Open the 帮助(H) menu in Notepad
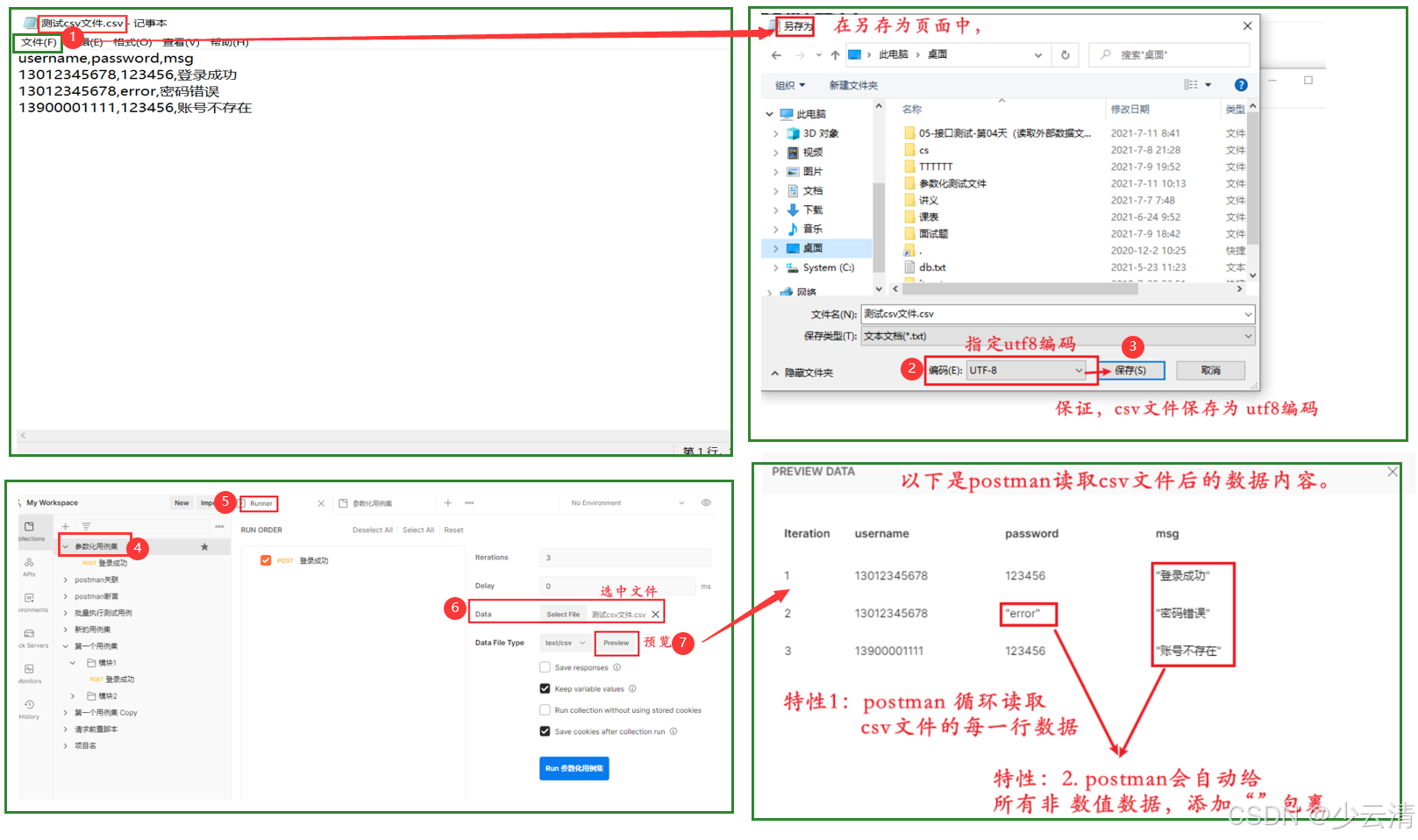 pyautogui.click(x=230, y=42)
